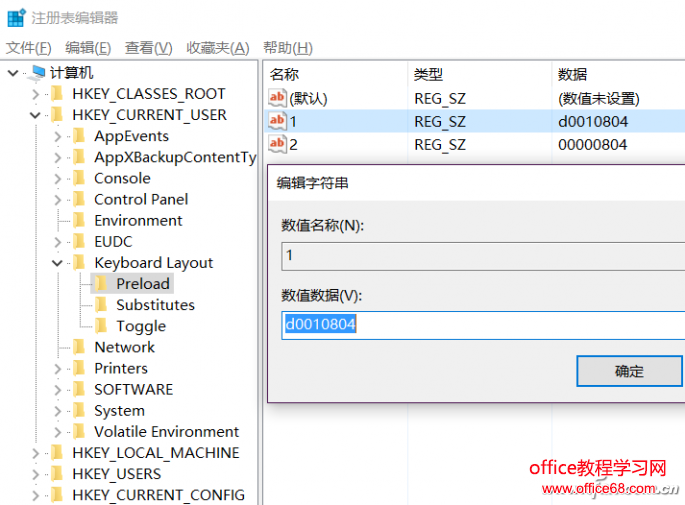Click the HKEY_CLASSES_ROOT folder icon

coord(57,93)
